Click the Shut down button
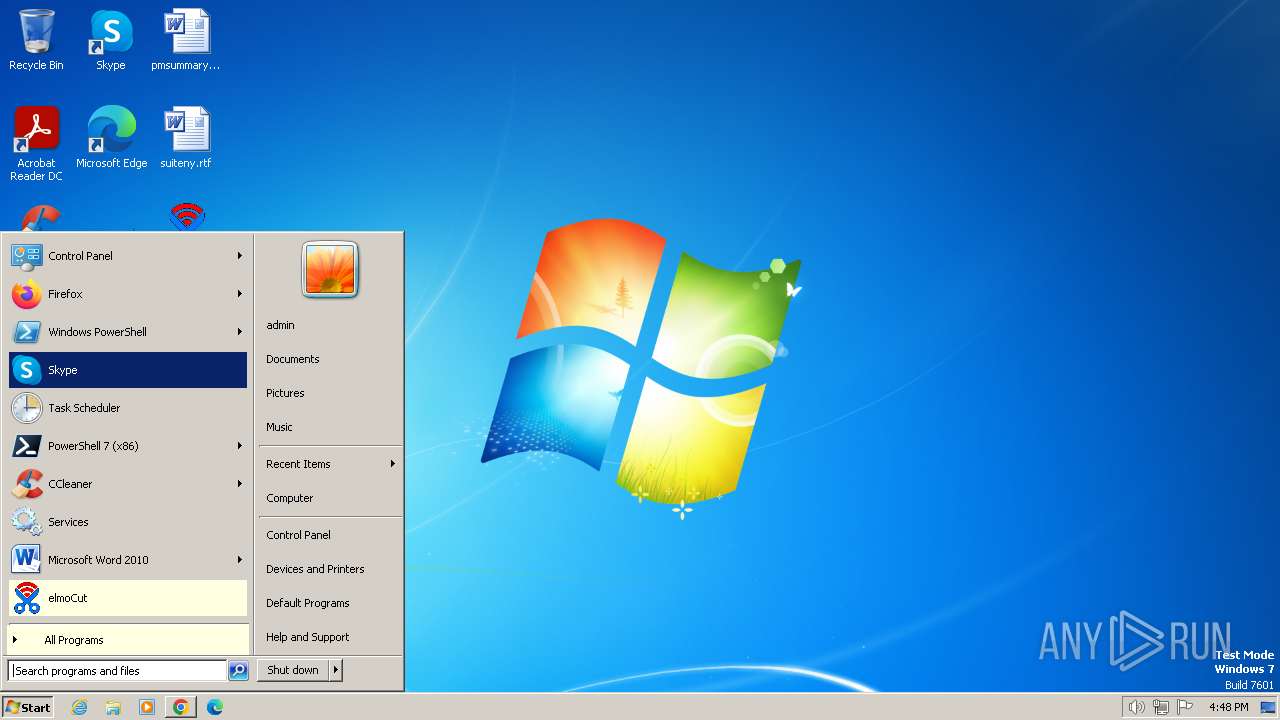The image size is (1280, 720). coord(293,670)
